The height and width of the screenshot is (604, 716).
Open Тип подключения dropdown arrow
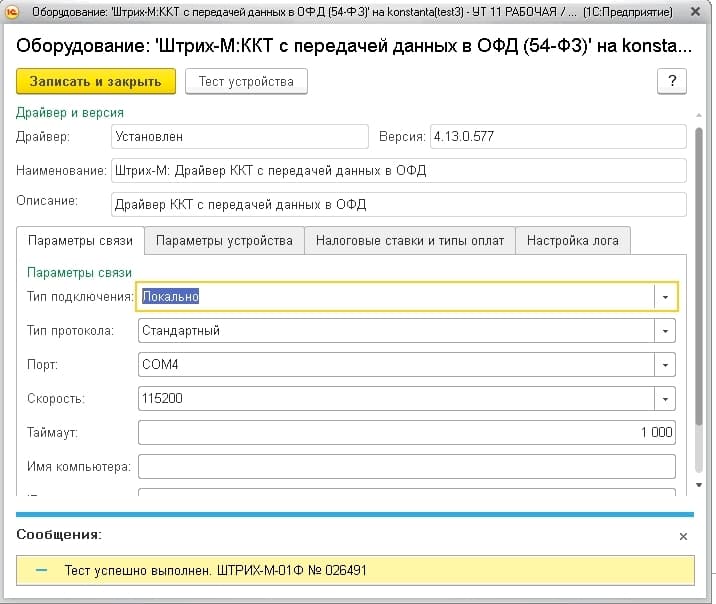tap(665, 297)
